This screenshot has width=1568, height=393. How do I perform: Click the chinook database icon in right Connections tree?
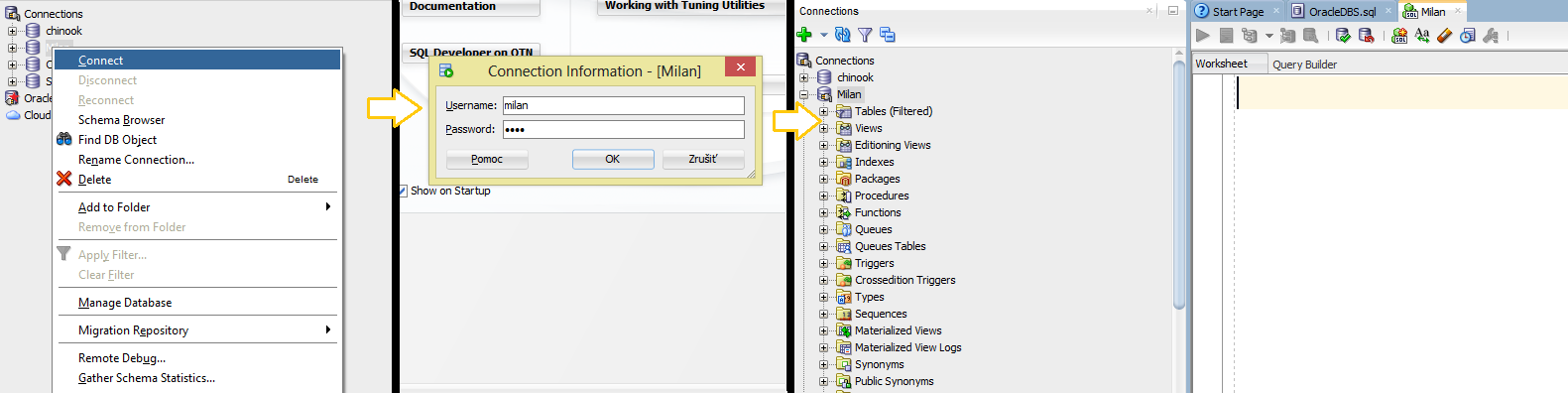[824, 77]
